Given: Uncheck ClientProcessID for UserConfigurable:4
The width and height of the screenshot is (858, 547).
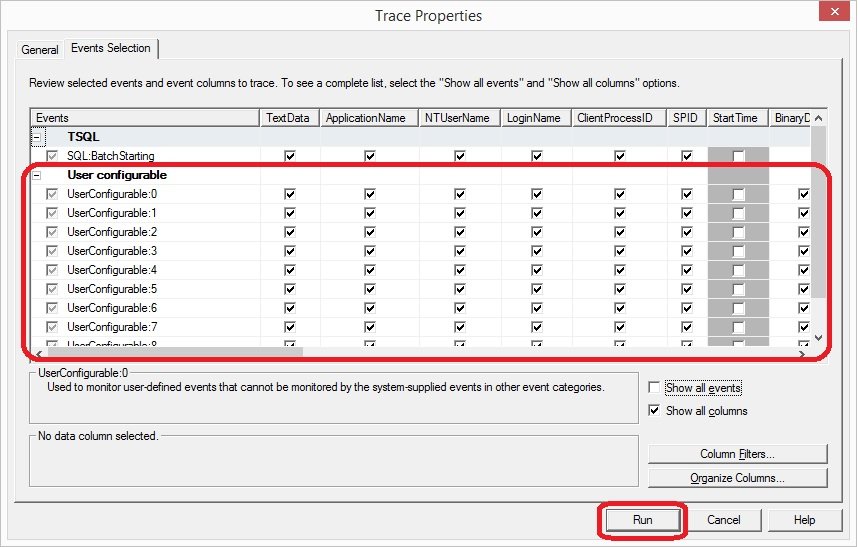Looking at the screenshot, I should coord(619,270).
